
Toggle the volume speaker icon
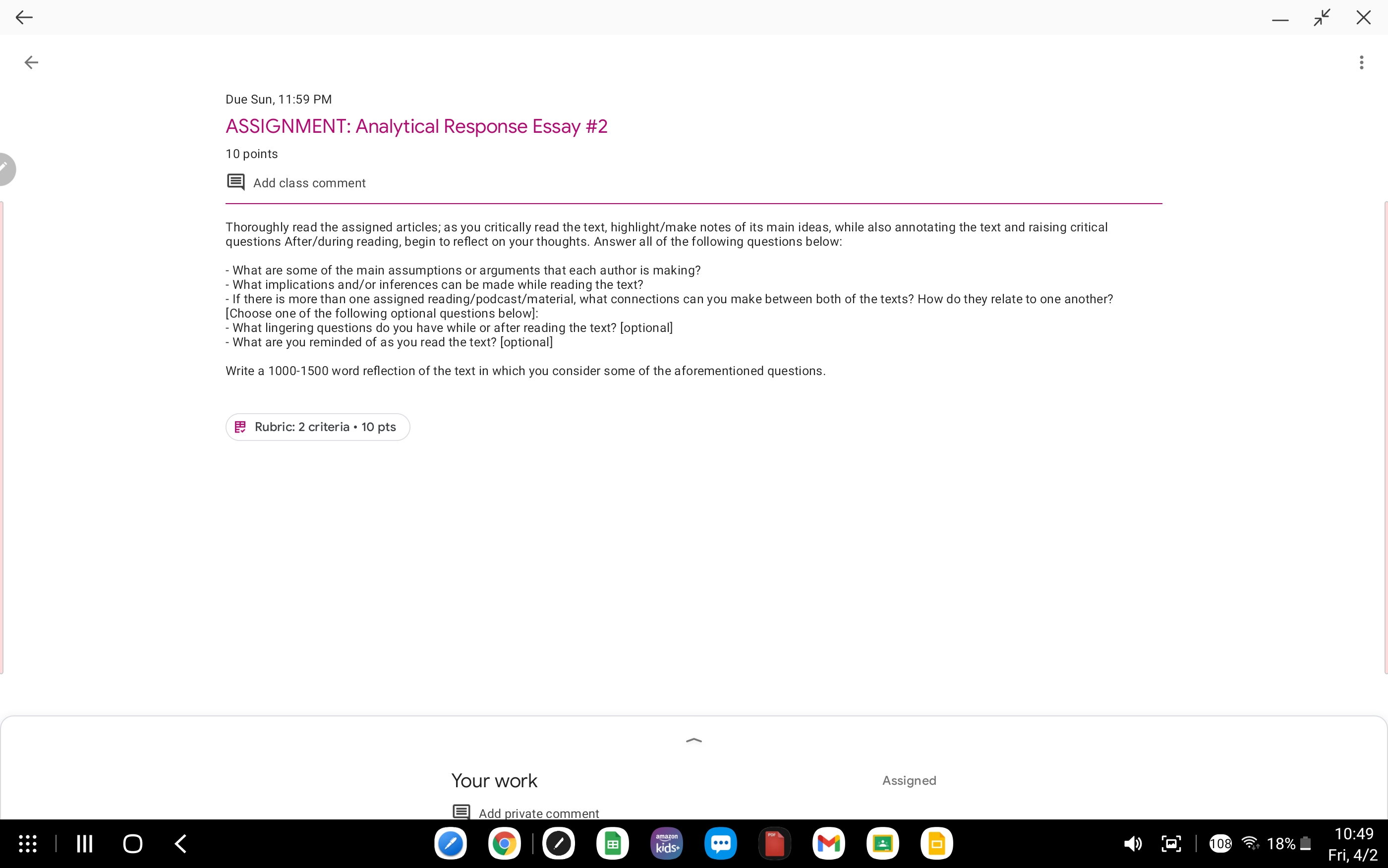click(1132, 843)
